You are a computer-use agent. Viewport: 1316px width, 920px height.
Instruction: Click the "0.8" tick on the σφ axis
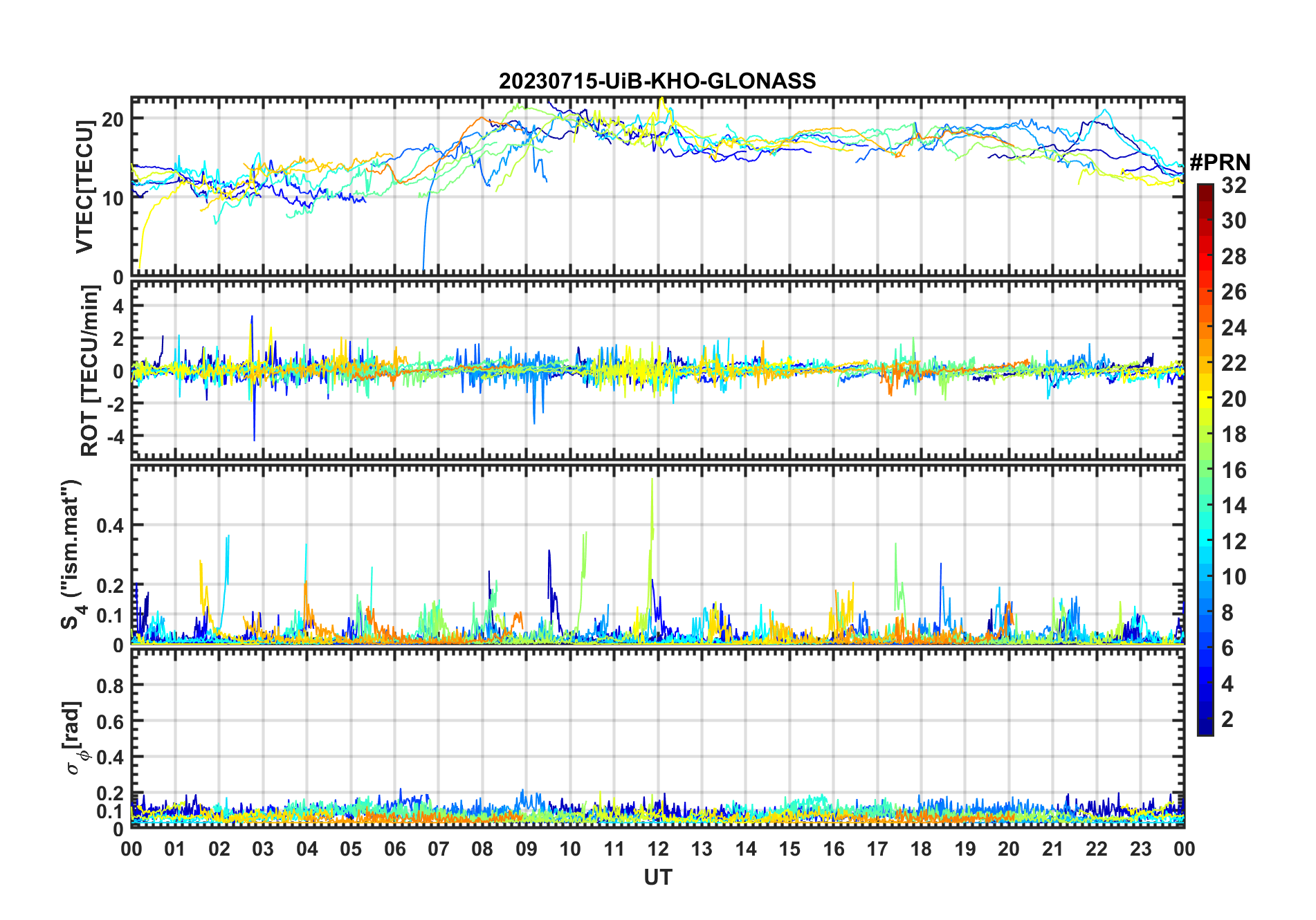(x=111, y=686)
